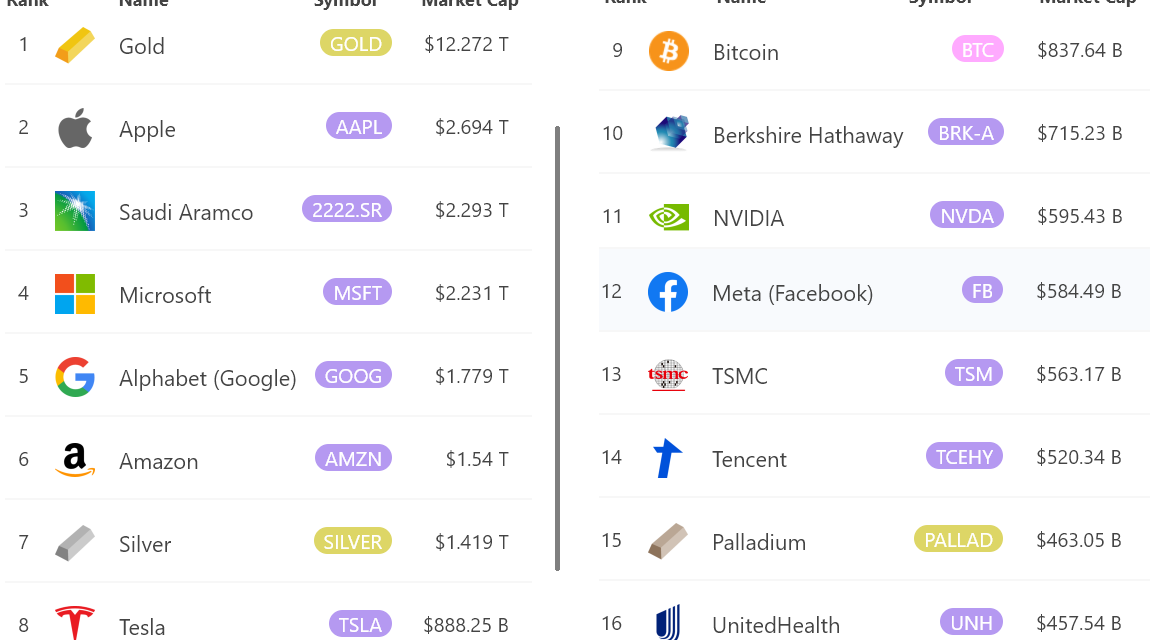Select the highlighted Meta (Facebook) row

874,292
